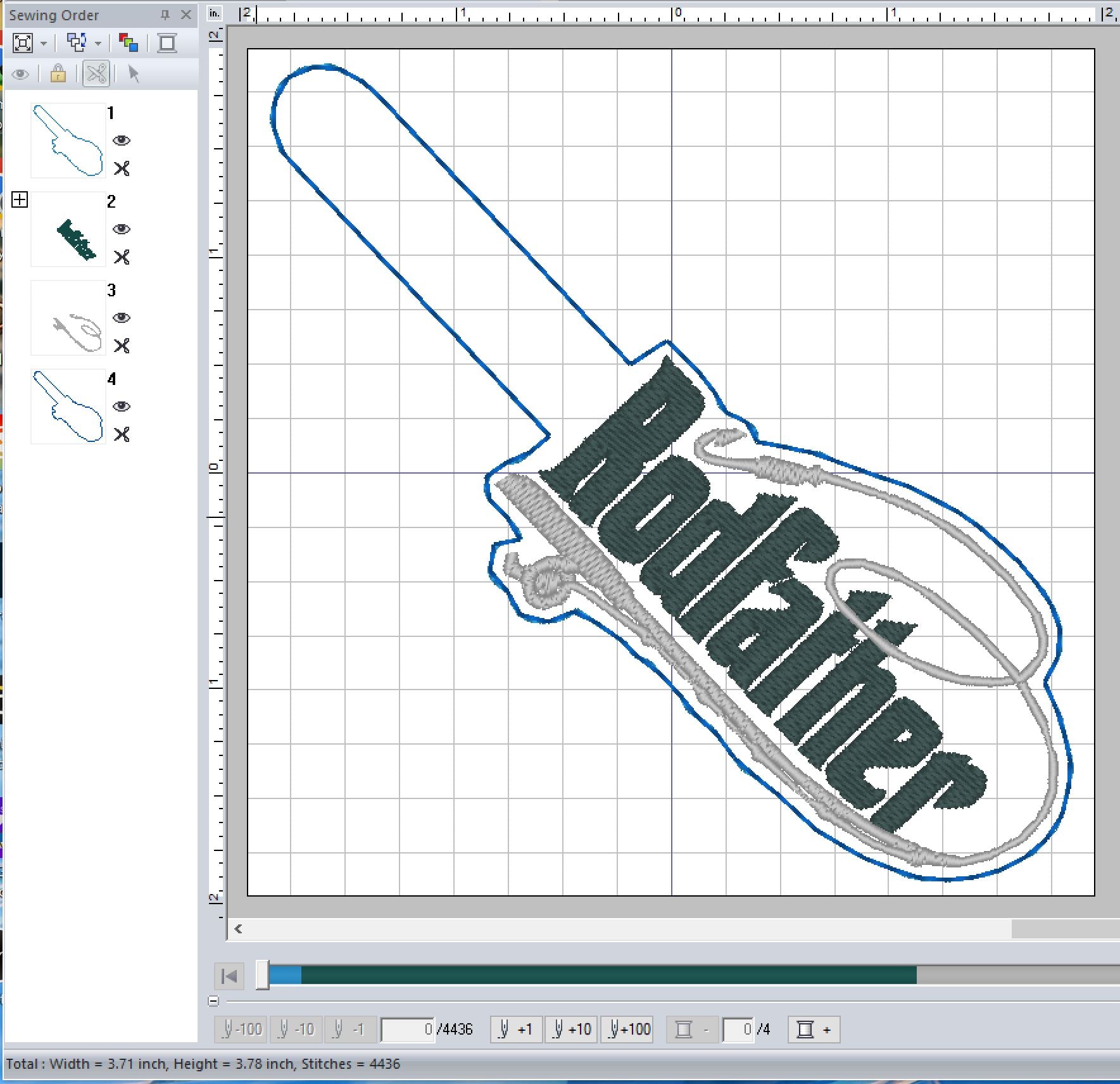Step forward one stitch with +1 button
The image size is (1120, 1084).
[516, 1030]
